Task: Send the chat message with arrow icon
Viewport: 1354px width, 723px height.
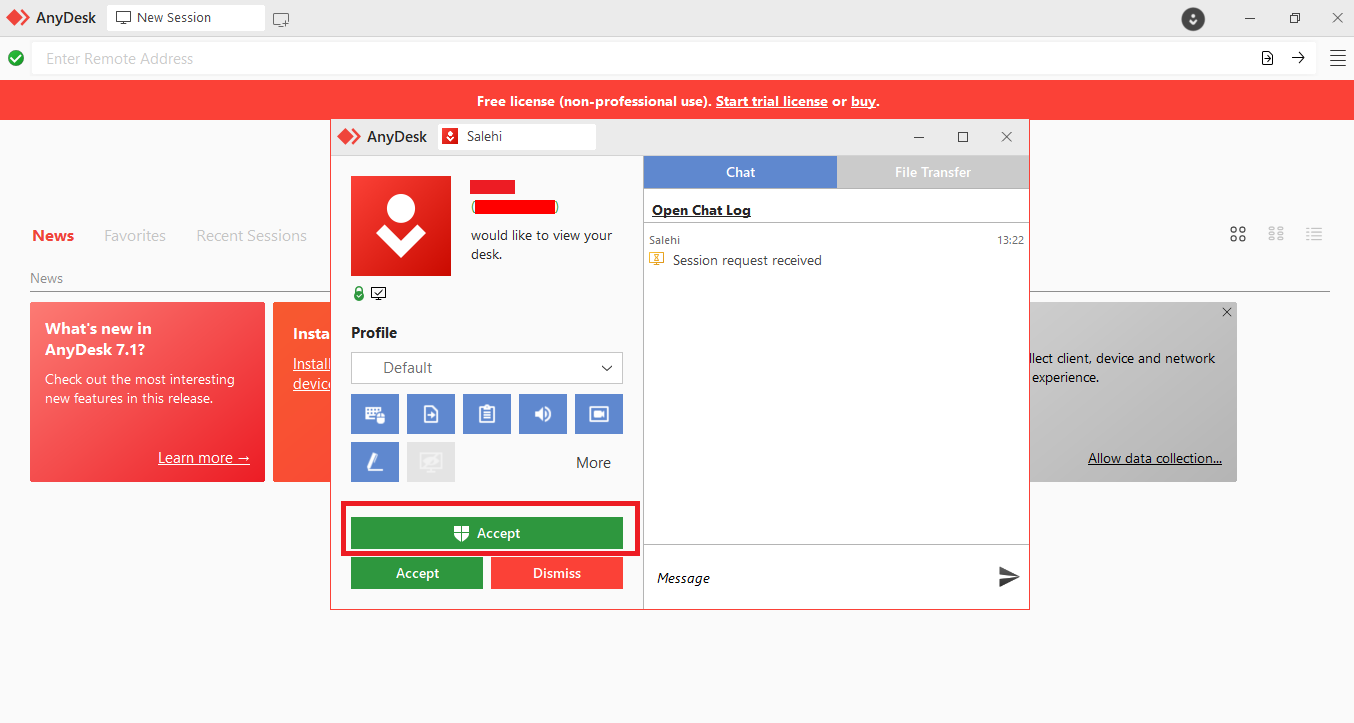Action: [x=1009, y=577]
